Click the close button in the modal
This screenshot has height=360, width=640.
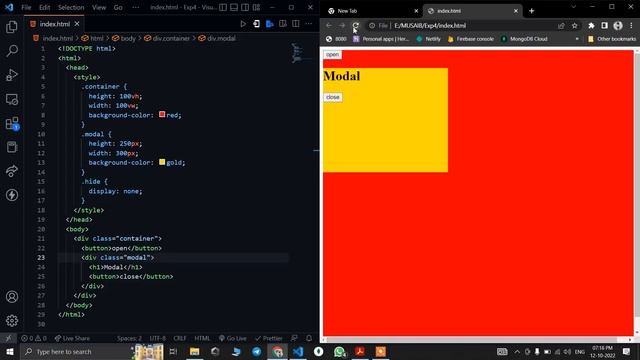(x=333, y=97)
